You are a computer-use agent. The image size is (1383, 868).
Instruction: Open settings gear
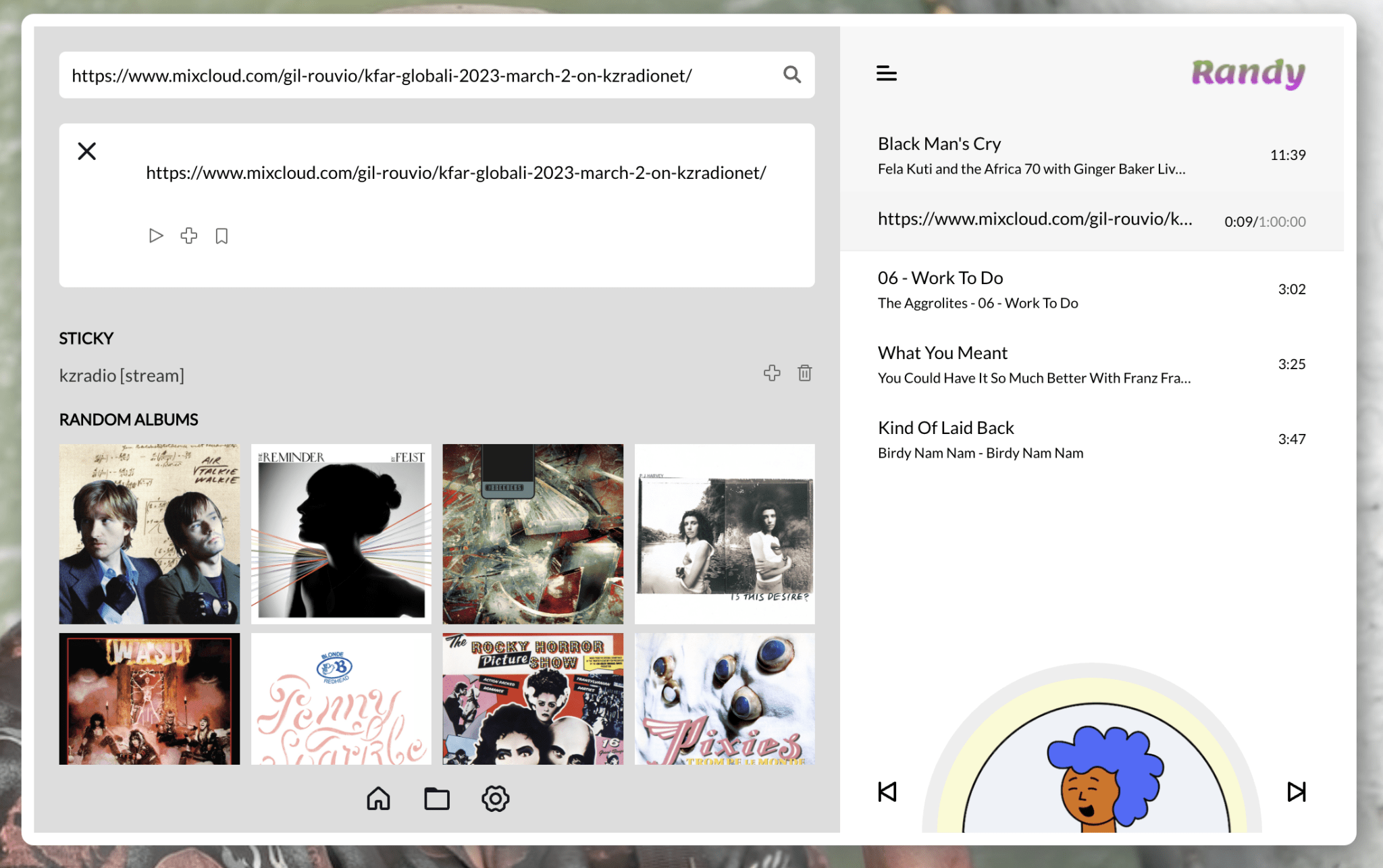pos(495,798)
